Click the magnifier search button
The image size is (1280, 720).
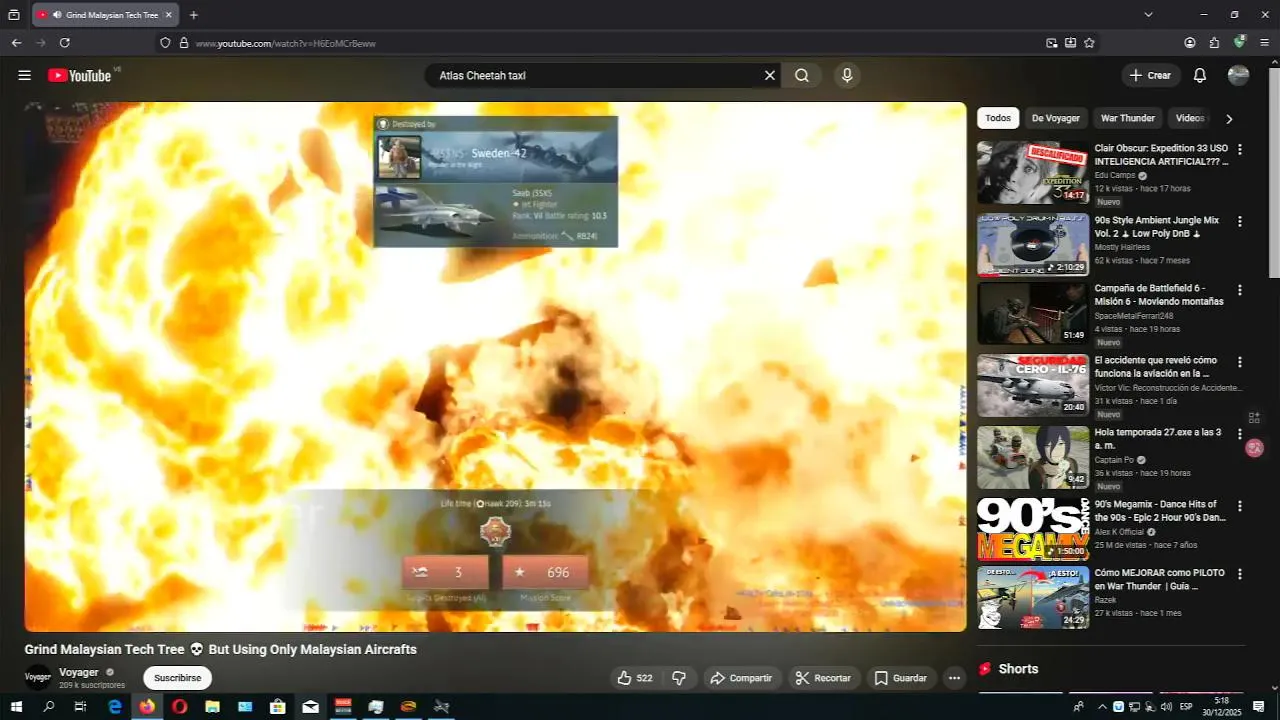coord(802,75)
